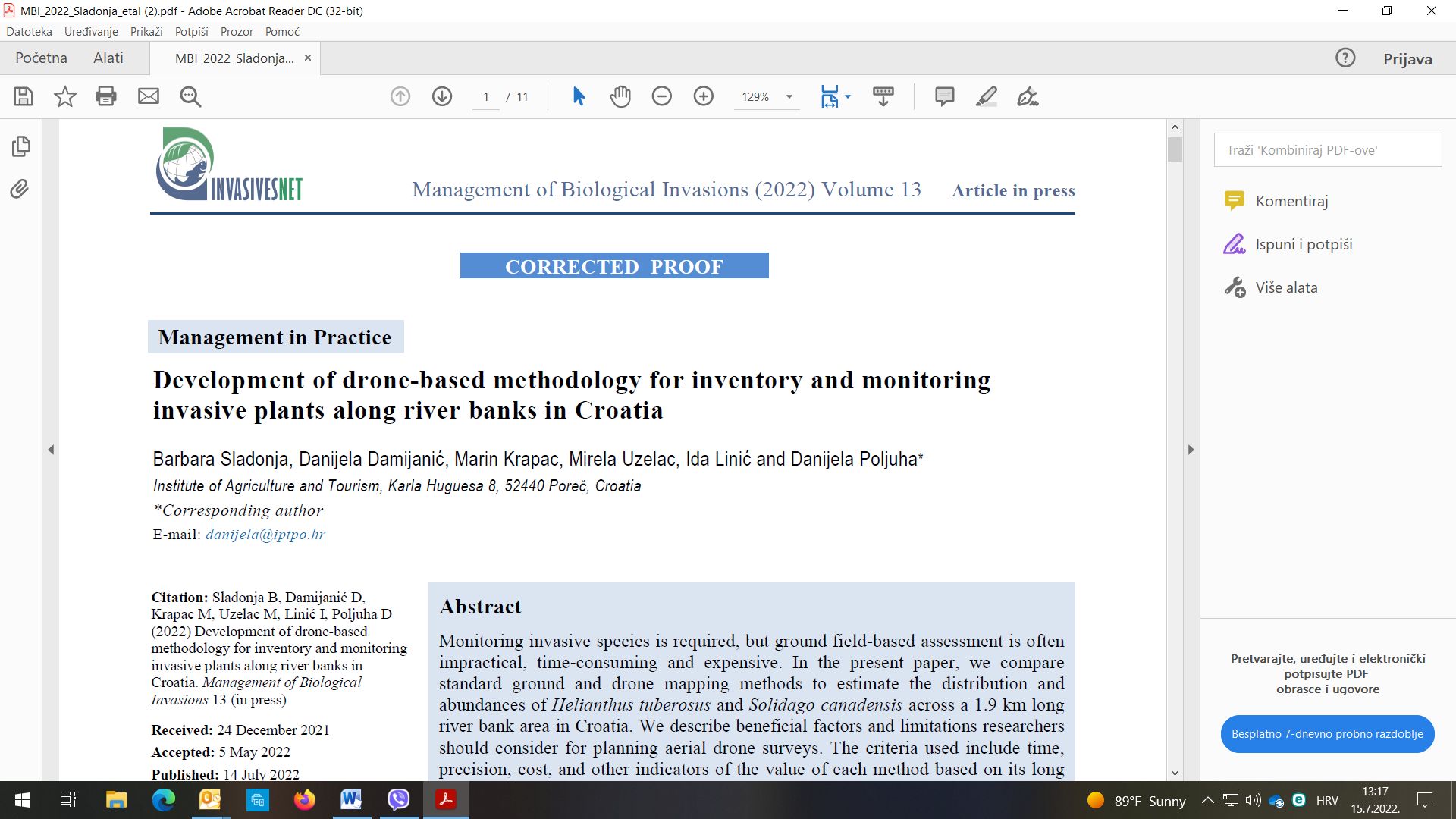
Task: Collapse the left navigation pane arrow
Action: pyautogui.click(x=51, y=450)
